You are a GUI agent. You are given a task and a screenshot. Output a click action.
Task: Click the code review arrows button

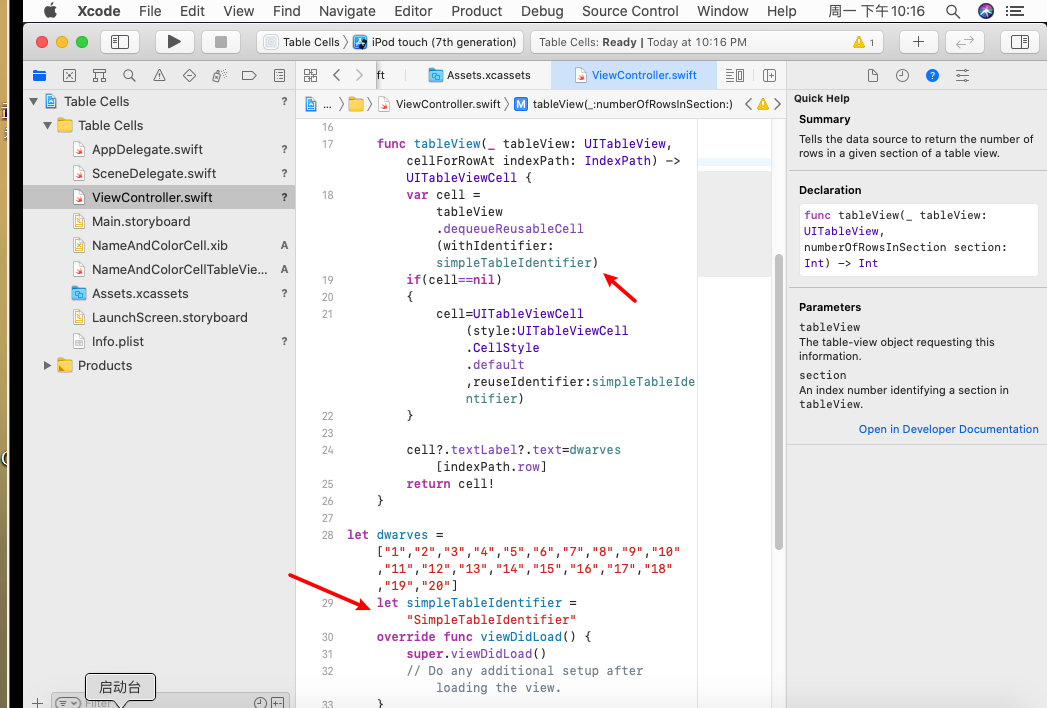click(965, 42)
